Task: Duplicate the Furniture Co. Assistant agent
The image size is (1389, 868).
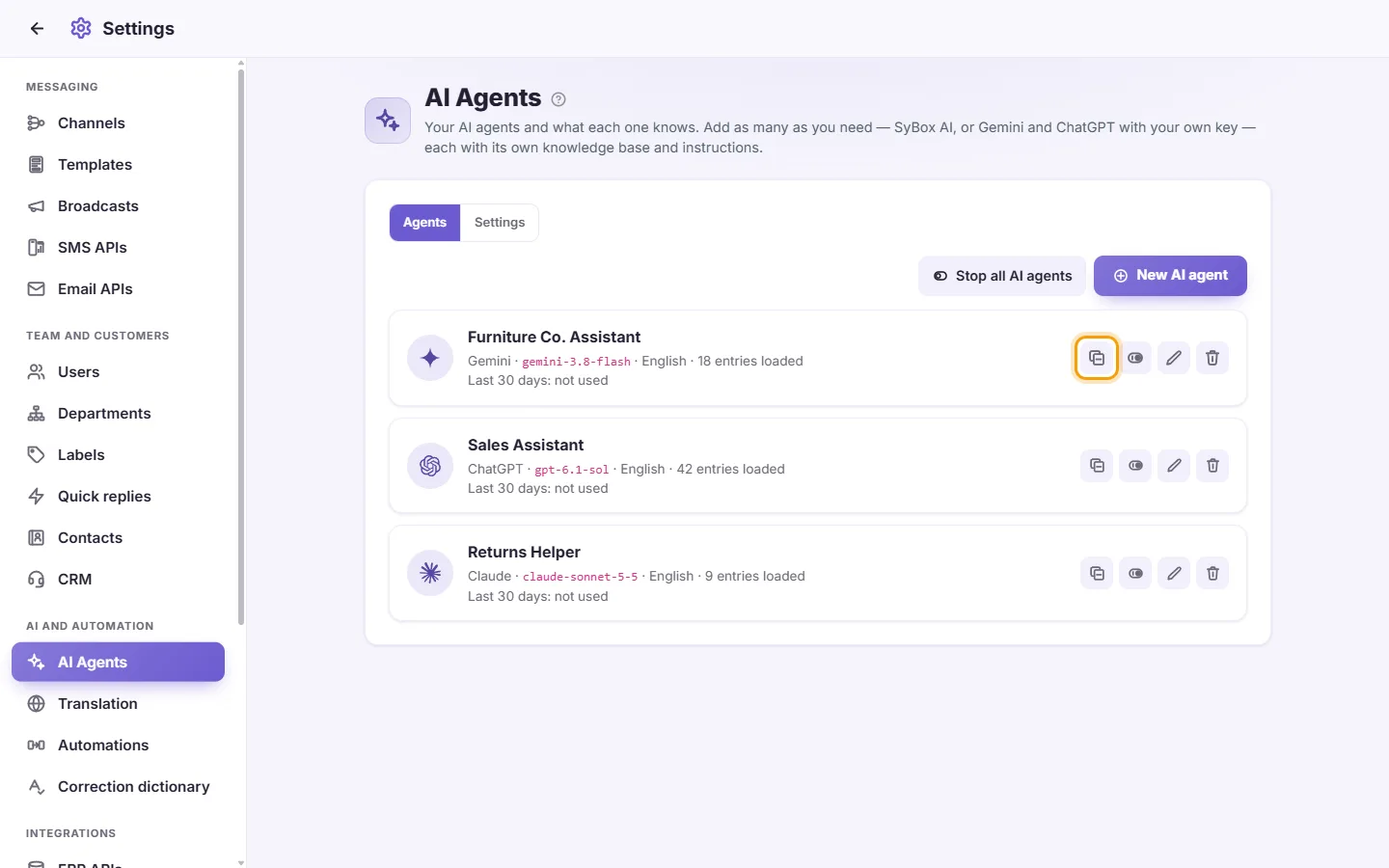Action: pyautogui.click(x=1097, y=358)
